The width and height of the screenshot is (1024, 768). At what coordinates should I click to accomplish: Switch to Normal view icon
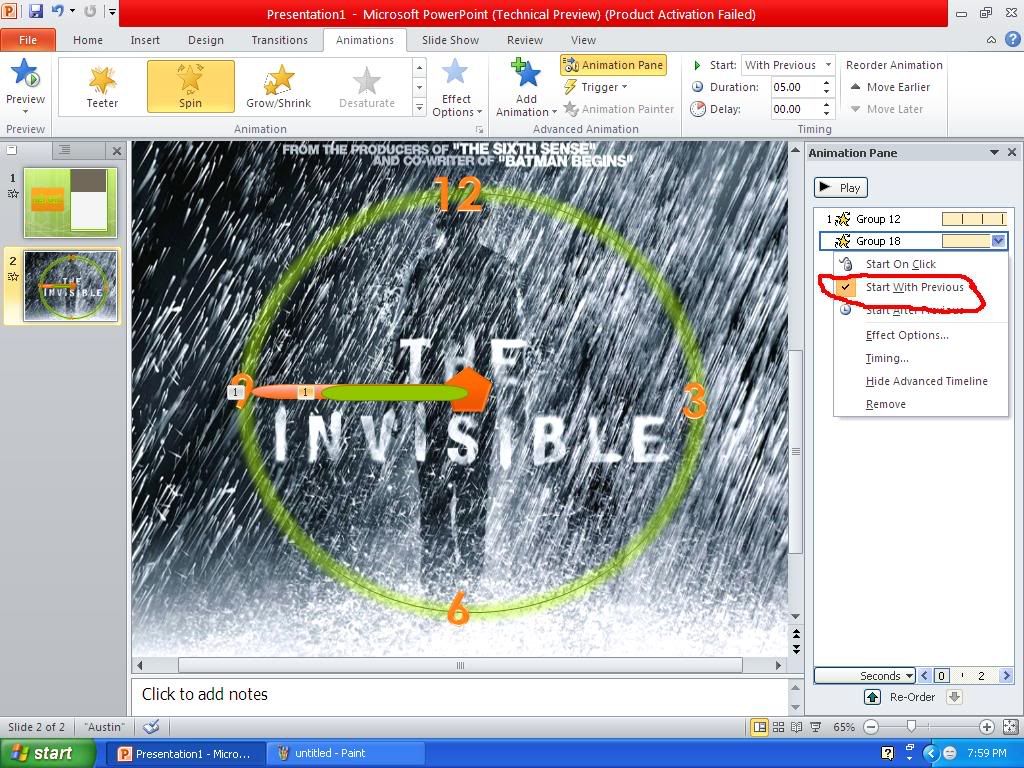(x=759, y=726)
